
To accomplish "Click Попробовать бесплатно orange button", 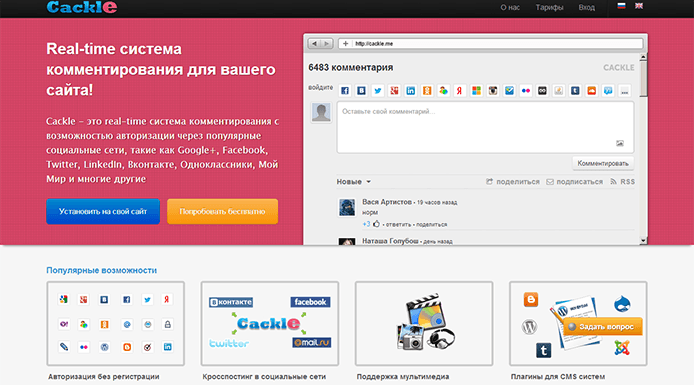I will (222, 212).
